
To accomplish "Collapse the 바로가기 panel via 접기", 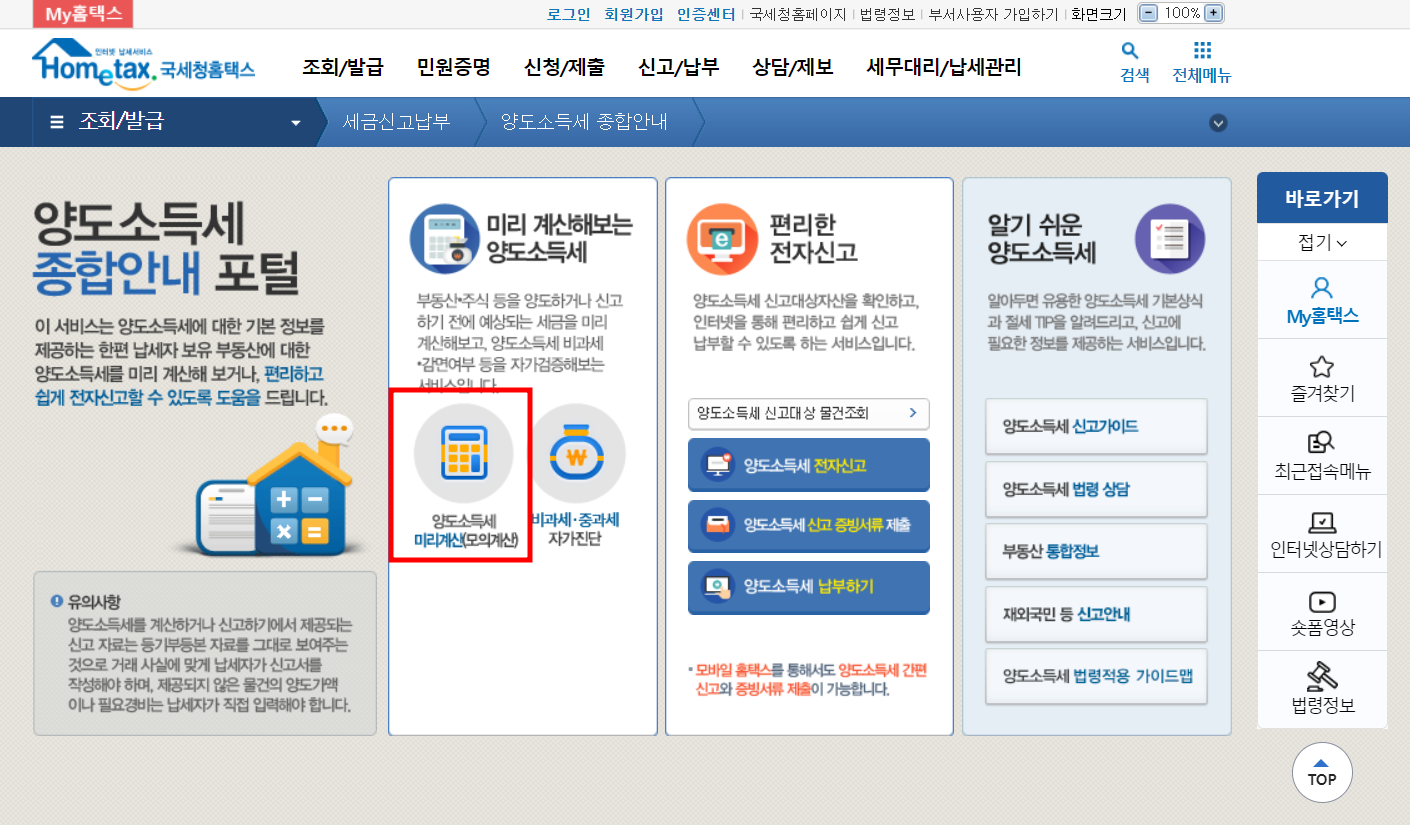I will (x=1321, y=241).
